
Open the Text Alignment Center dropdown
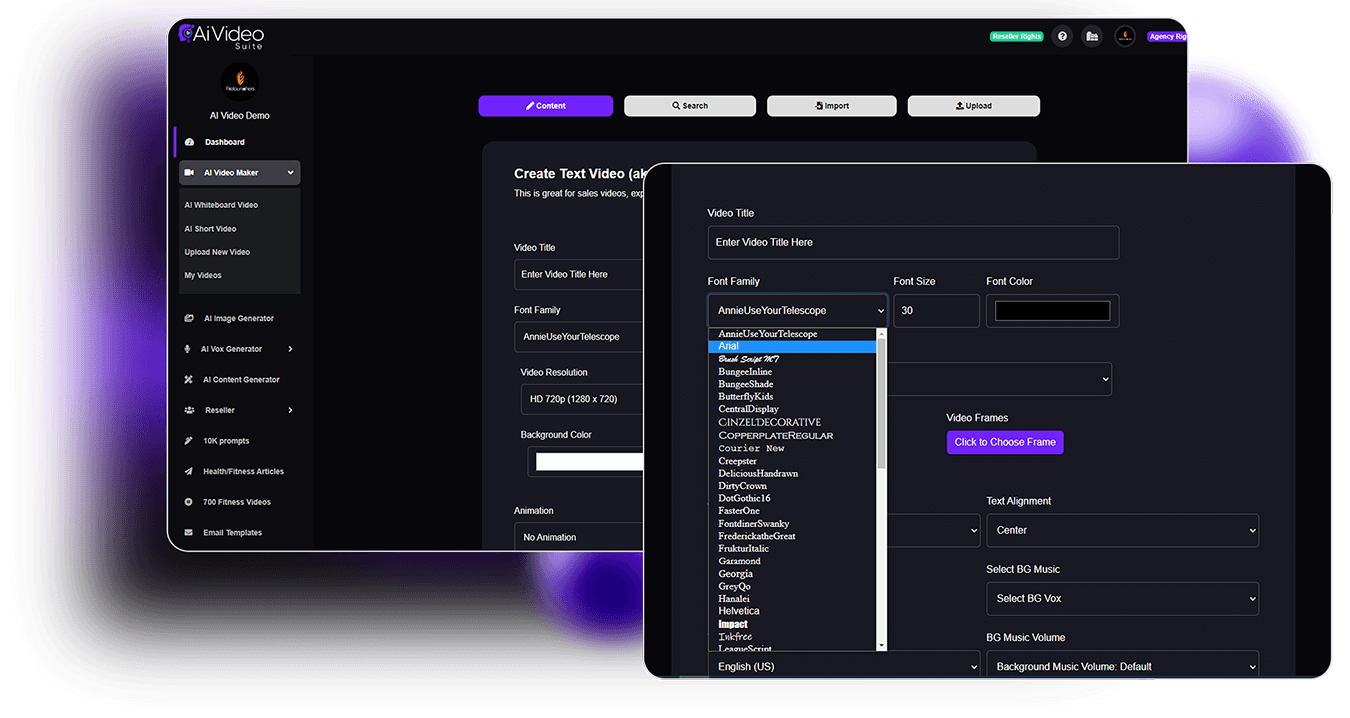[x=1122, y=530]
